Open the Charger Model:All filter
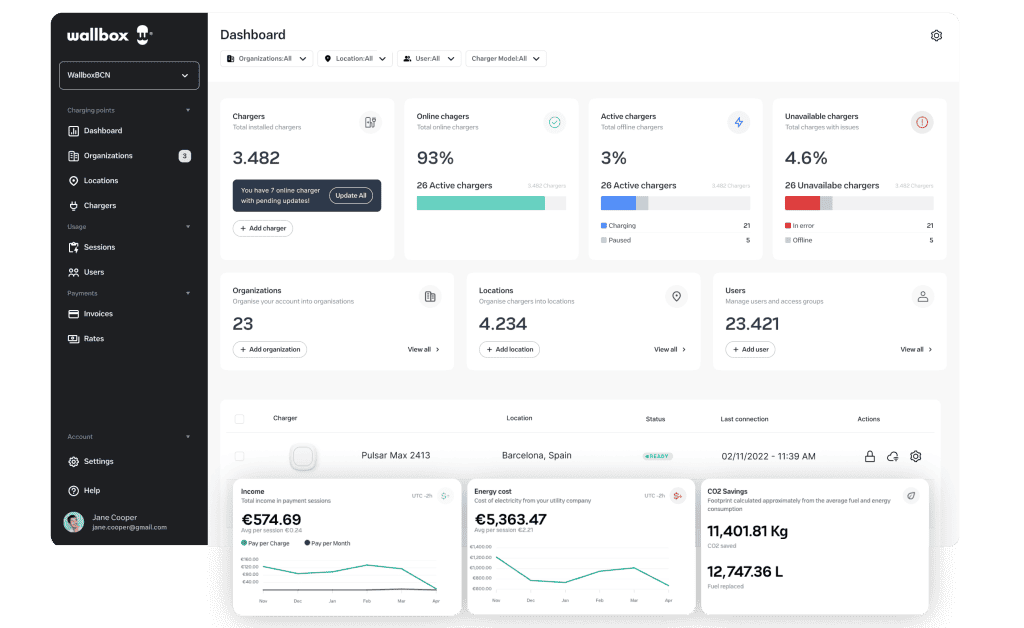This screenshot has width=1024, height=628. 506,59
